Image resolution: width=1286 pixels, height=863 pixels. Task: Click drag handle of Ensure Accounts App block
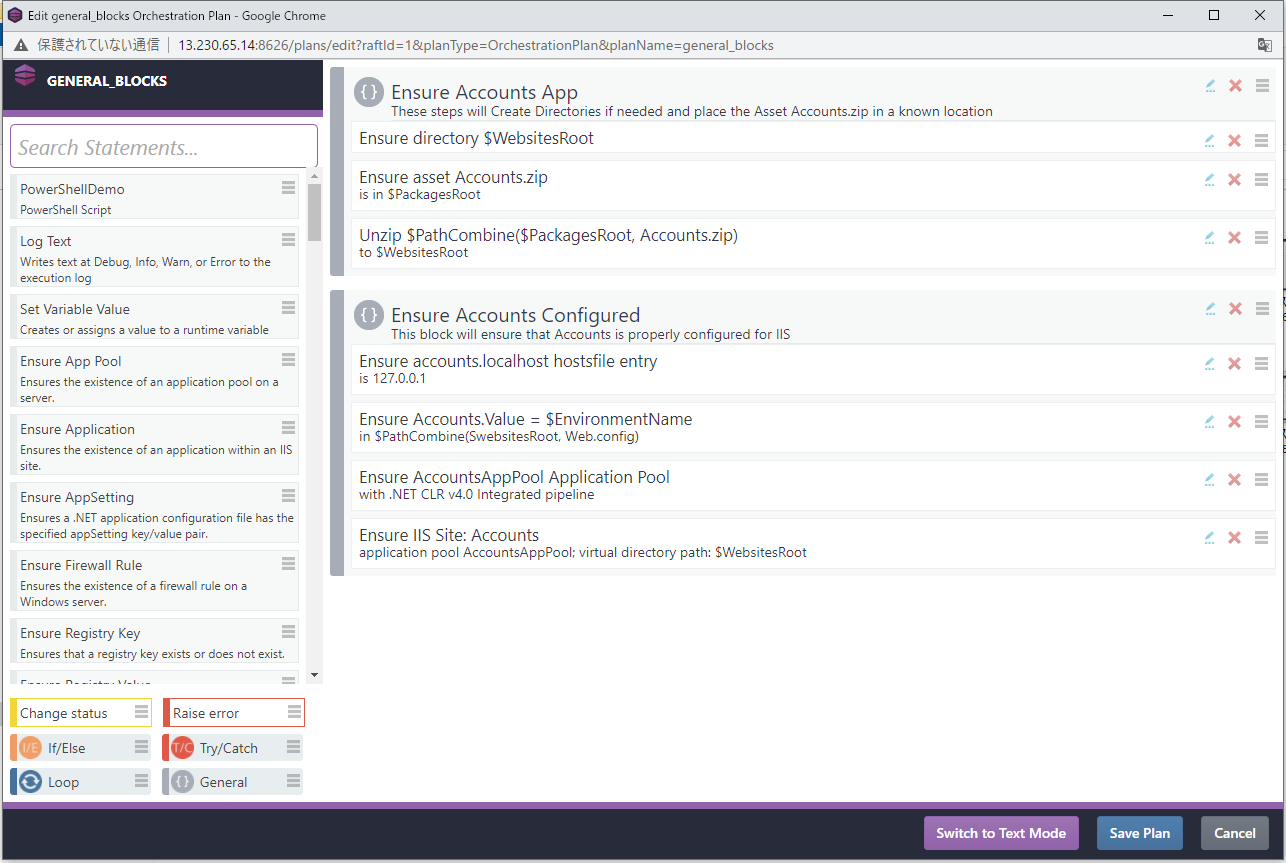click(1262, 86)
